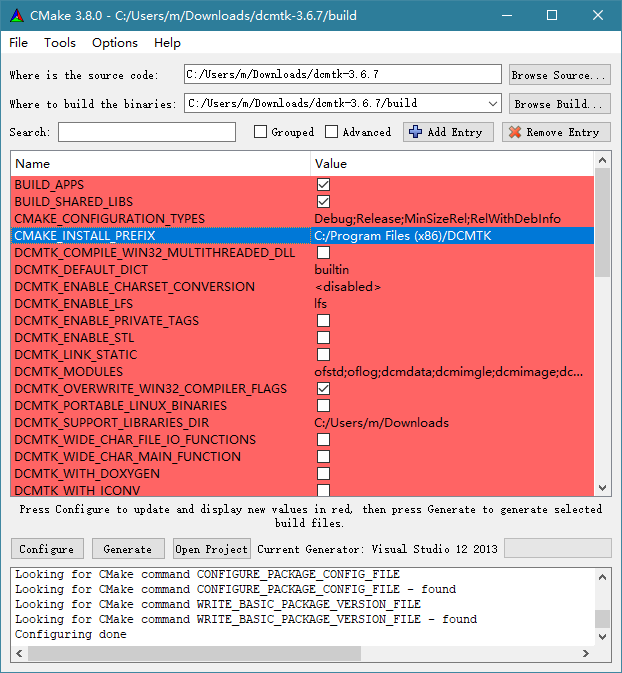This screenshot has width=622, height=673.
Task: Toggle the Grouped checkbox
Action: pos(261,132)
